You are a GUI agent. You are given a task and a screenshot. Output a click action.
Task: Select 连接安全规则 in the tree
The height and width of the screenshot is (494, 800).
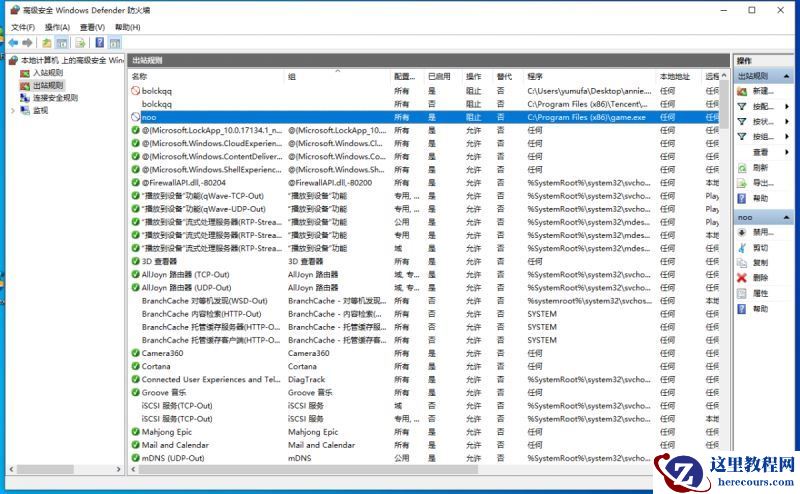tap(55, 97)
